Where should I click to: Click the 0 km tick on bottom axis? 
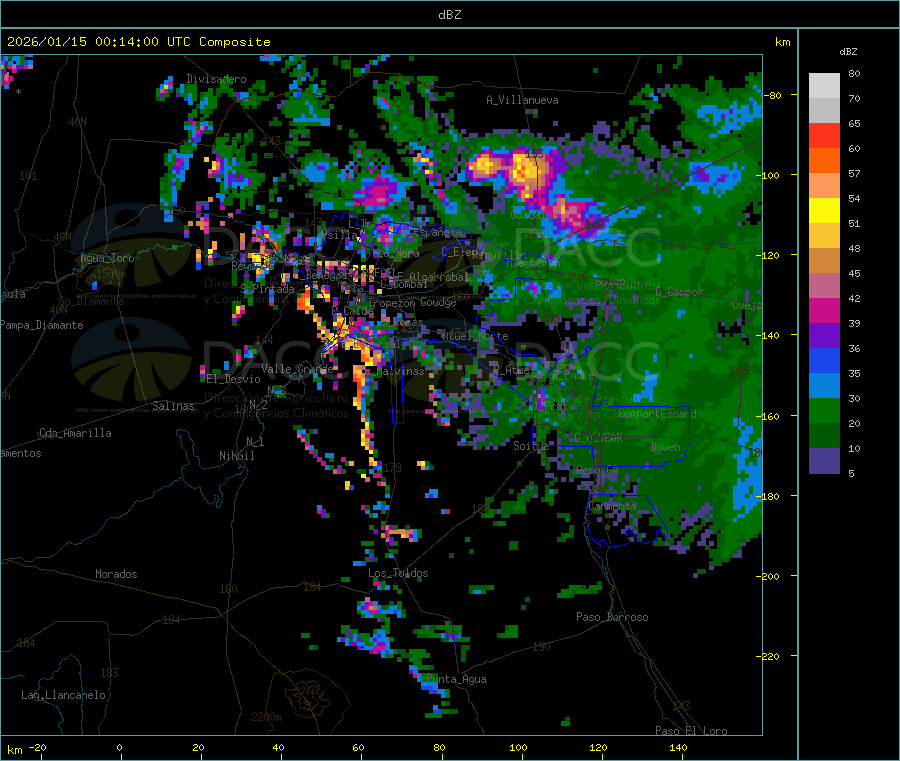[119, 747]
